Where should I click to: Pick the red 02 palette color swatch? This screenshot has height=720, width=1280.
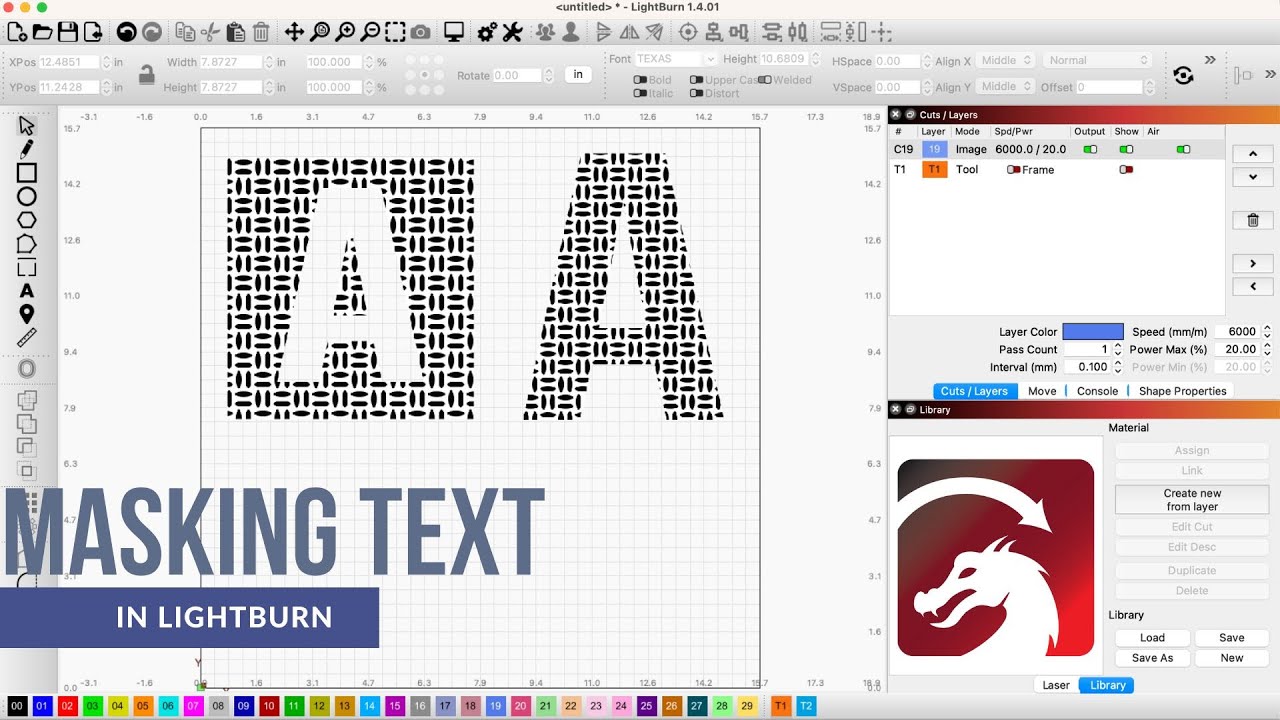(67, 706)
